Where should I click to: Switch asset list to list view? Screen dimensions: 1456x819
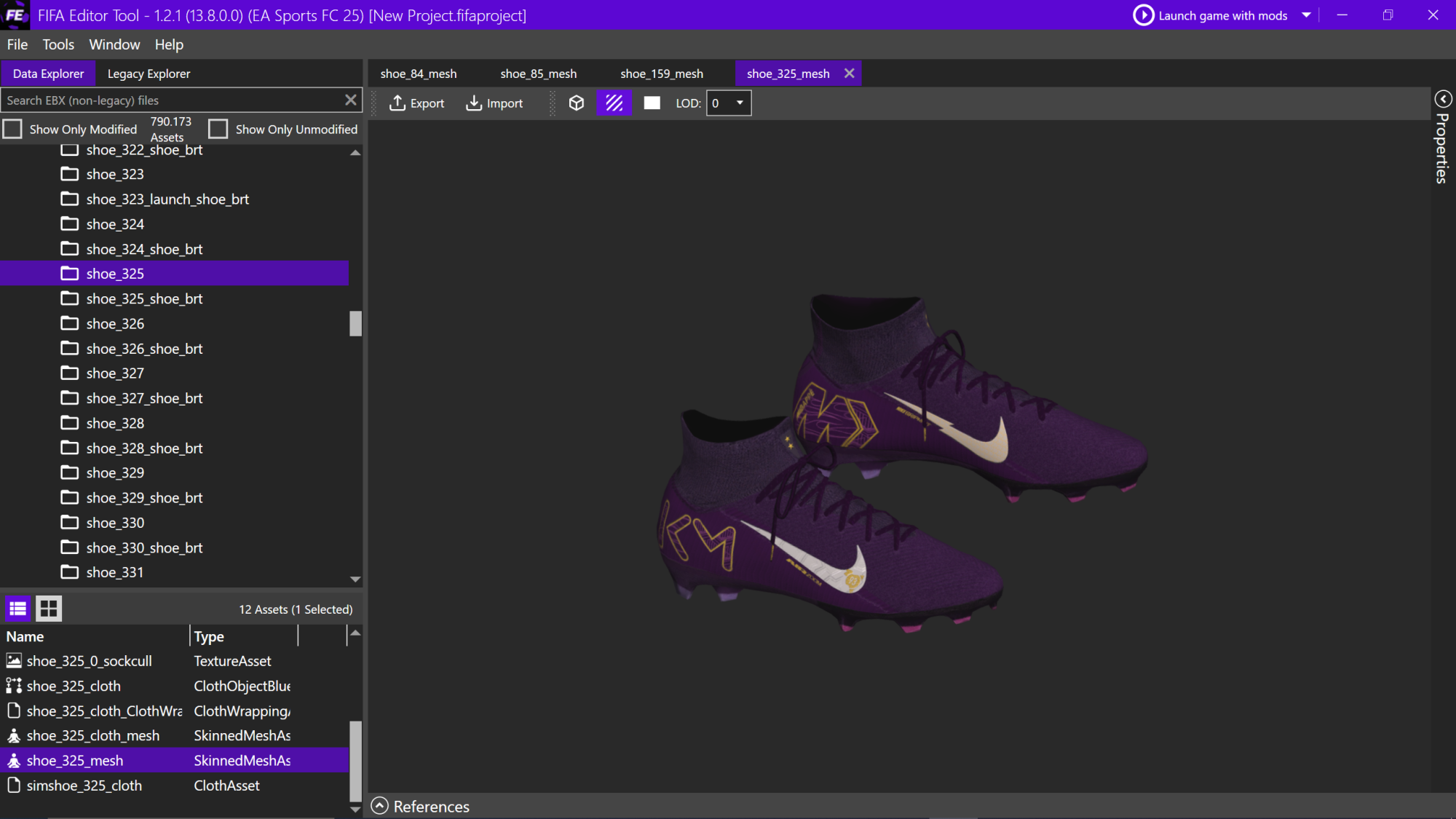point(18,609)
